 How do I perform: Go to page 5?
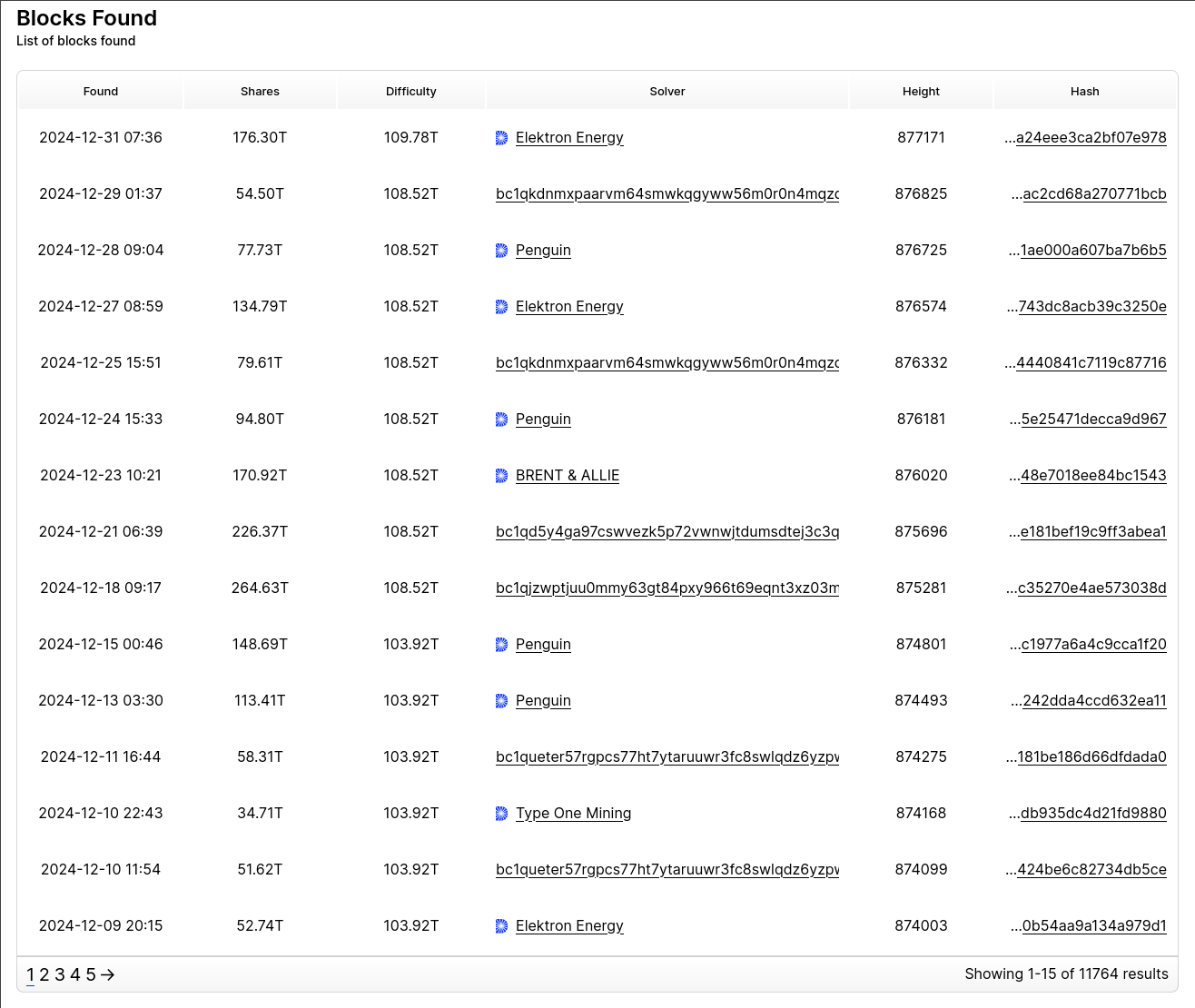[91, 974]
